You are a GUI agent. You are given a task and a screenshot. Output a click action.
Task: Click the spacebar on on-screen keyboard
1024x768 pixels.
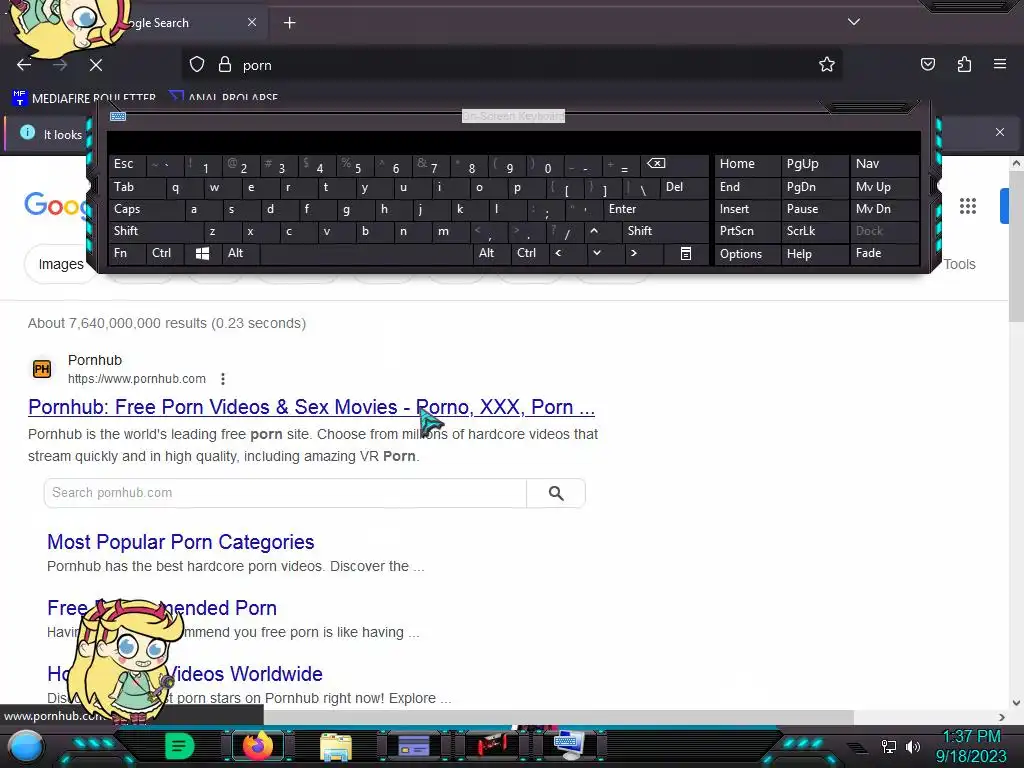366,253
